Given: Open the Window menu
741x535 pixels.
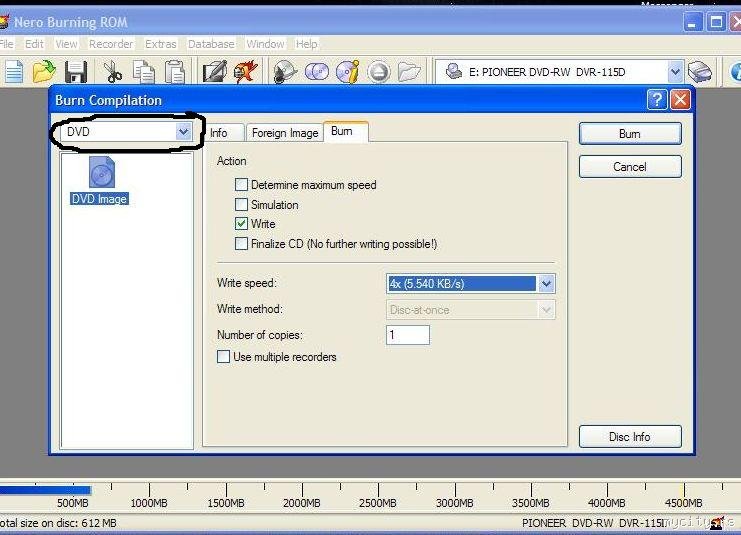Looking at the screenshot, I should tap(265, 44).
